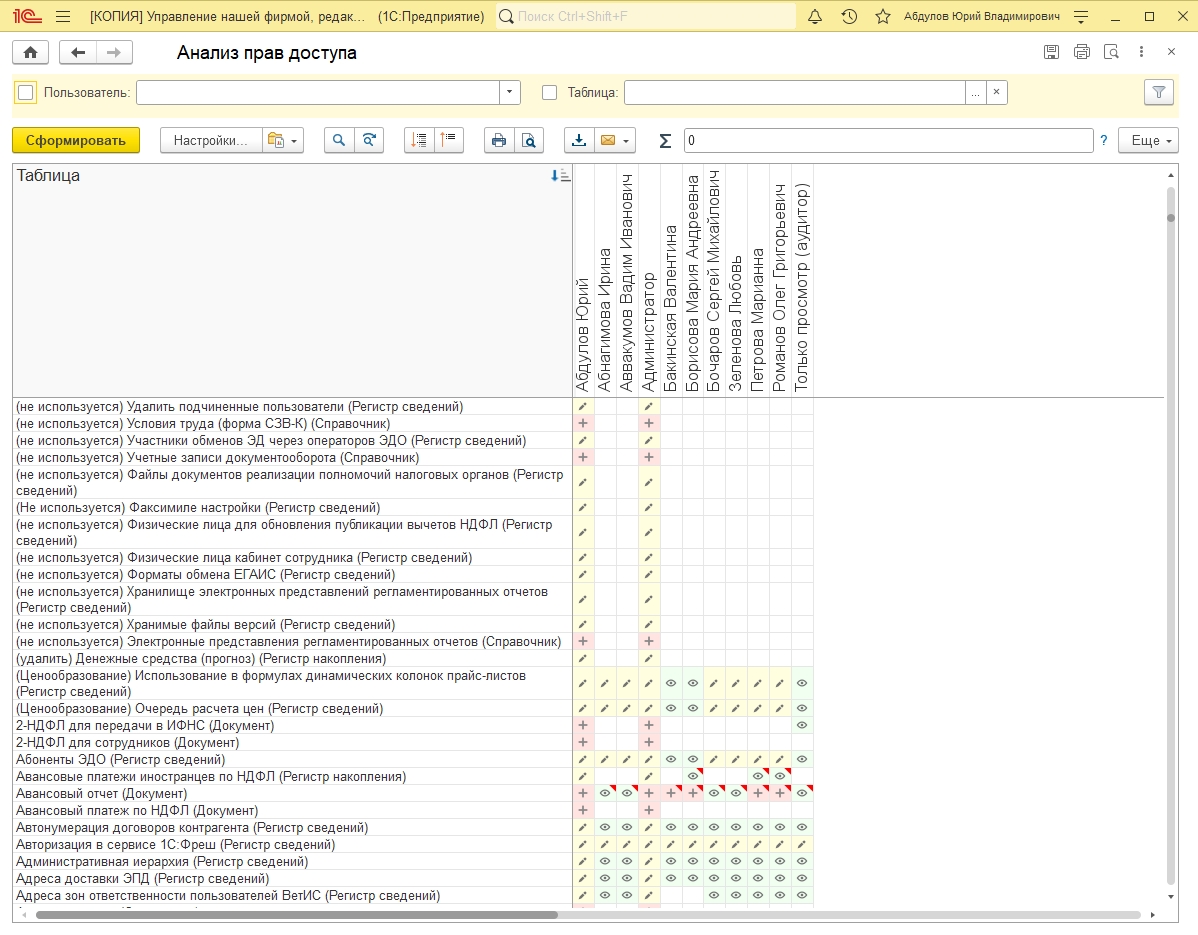Toggle the Пользователь checkbox

click(x=25, y=92)
